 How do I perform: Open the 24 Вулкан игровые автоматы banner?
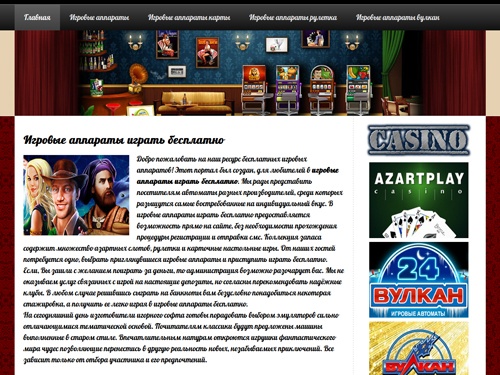(x=419, y=280)
